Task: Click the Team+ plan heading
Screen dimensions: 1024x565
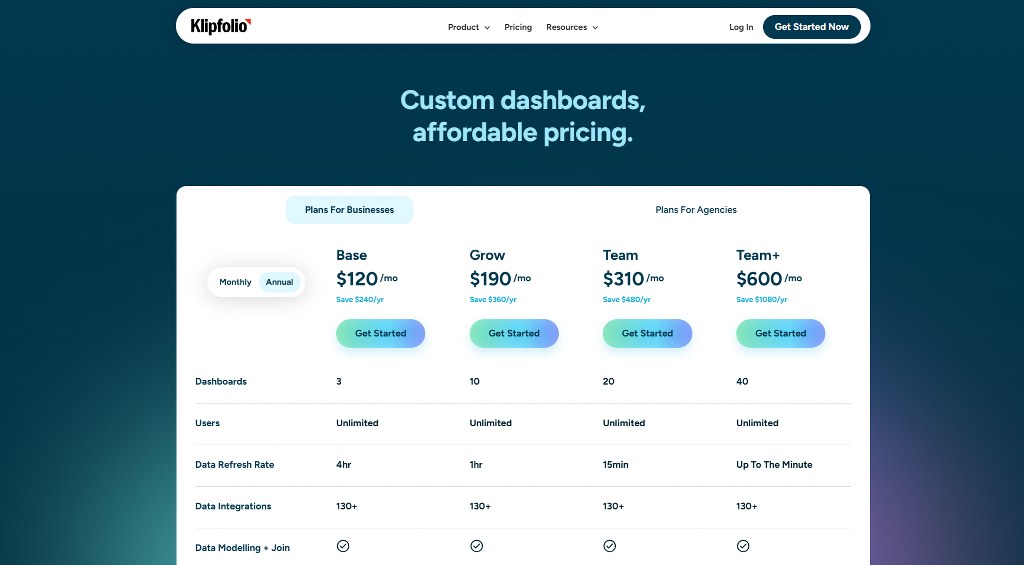Action: click(758, 255)
